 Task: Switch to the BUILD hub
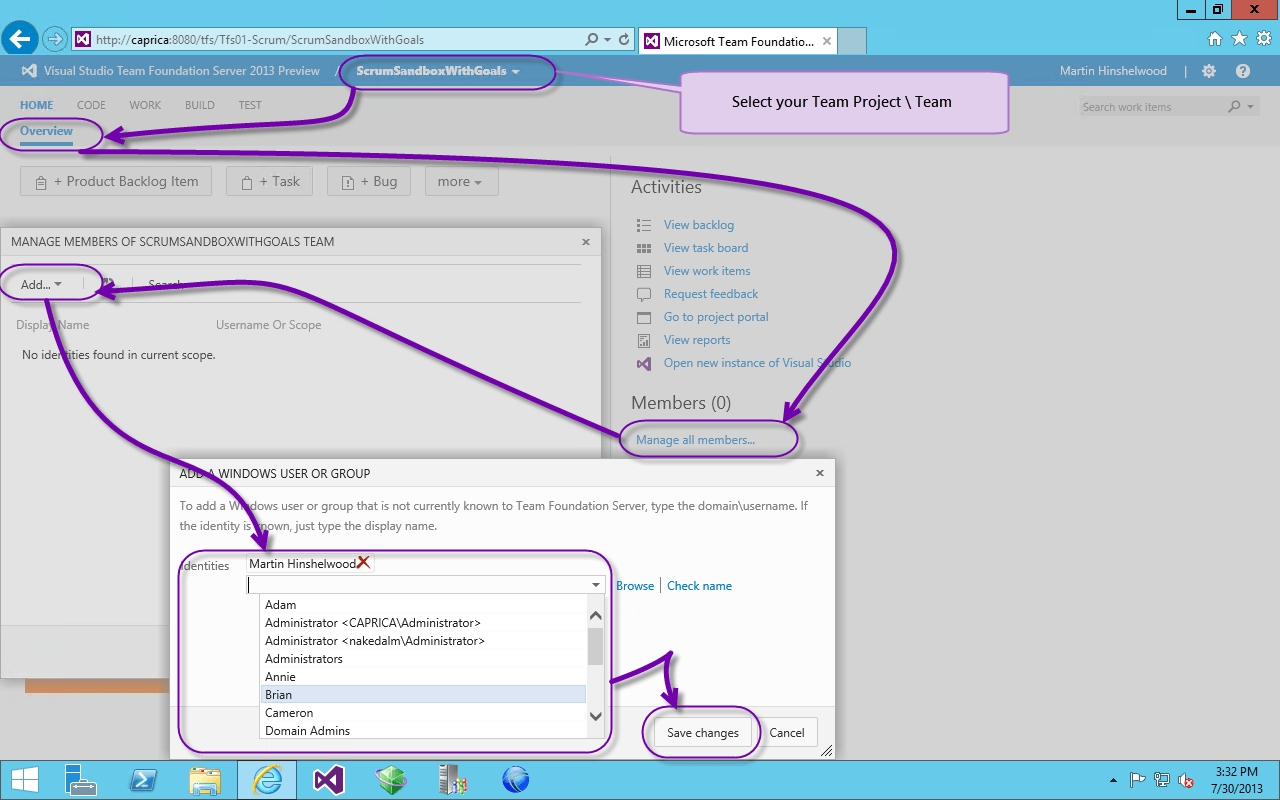[x=200, y=105]
